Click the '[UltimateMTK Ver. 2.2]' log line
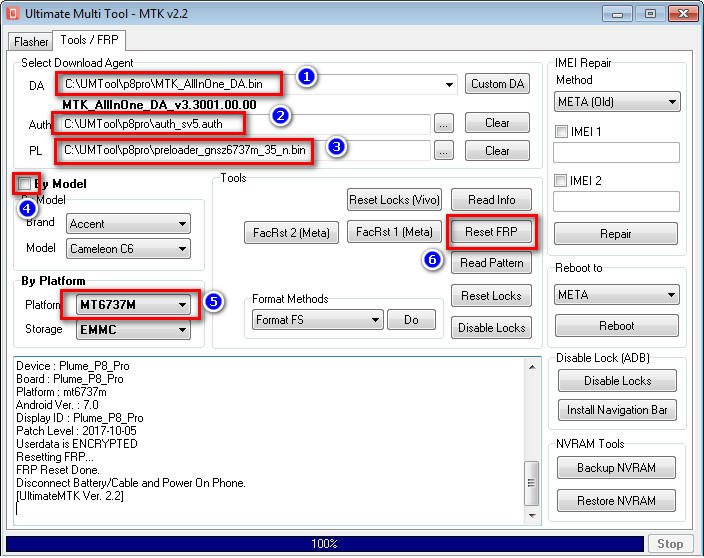This screenshot has height=558, width=704. pyautogui.click(x=70, y=496)
